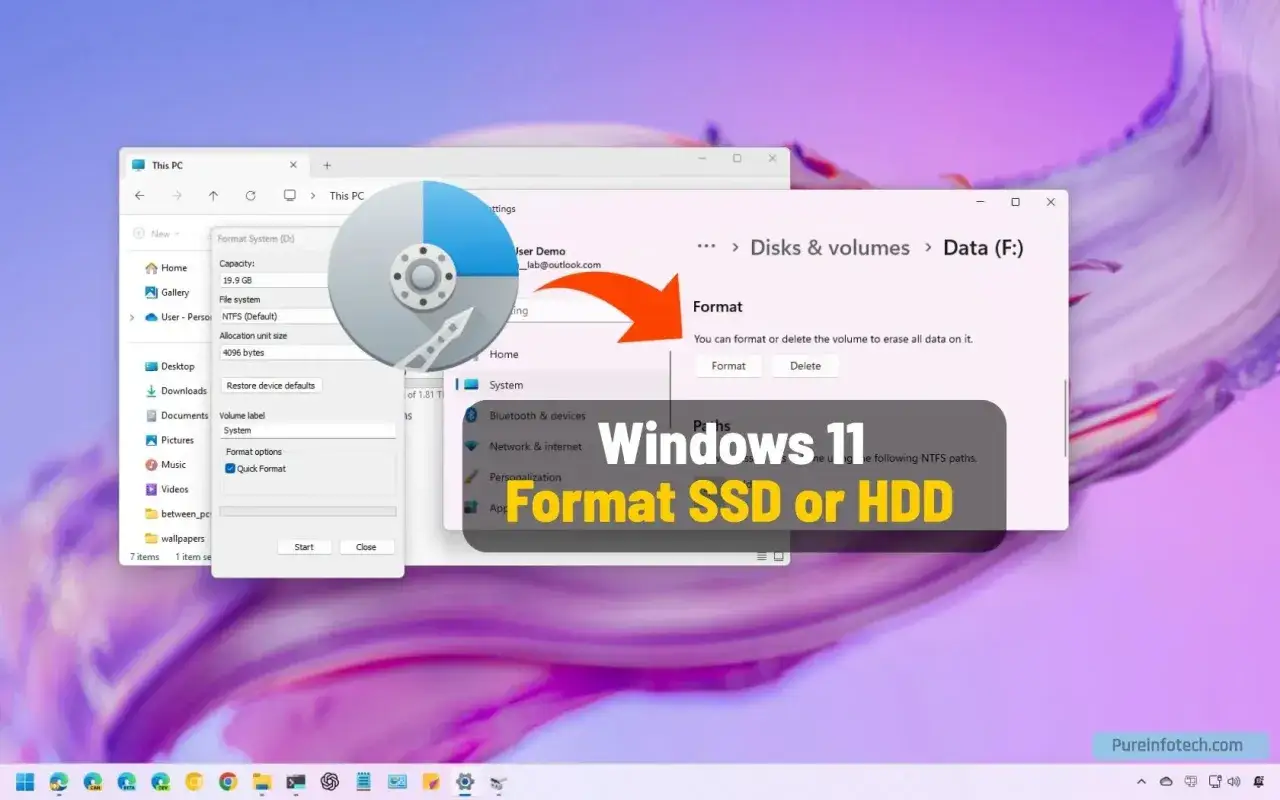Click This PC in the address bar
Image resolution: width=1280 pixels, height=800 pixels.
346,196
